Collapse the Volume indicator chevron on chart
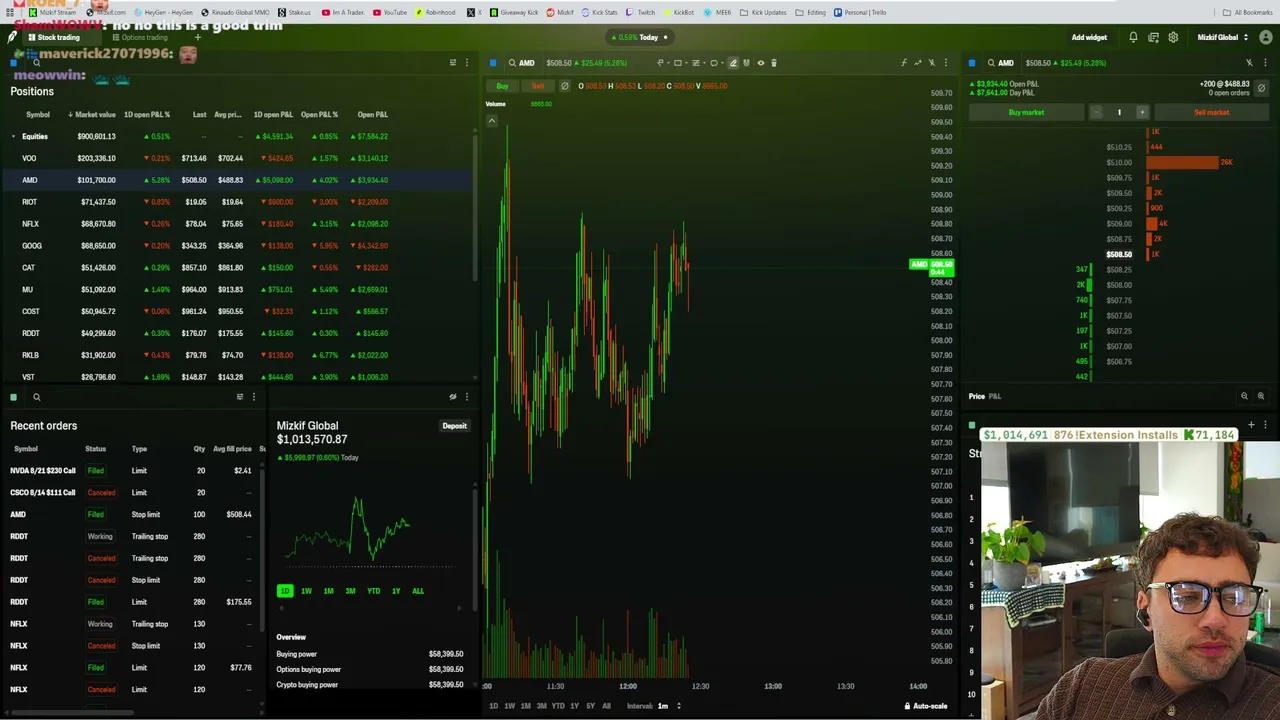 (x=491, y=120)
